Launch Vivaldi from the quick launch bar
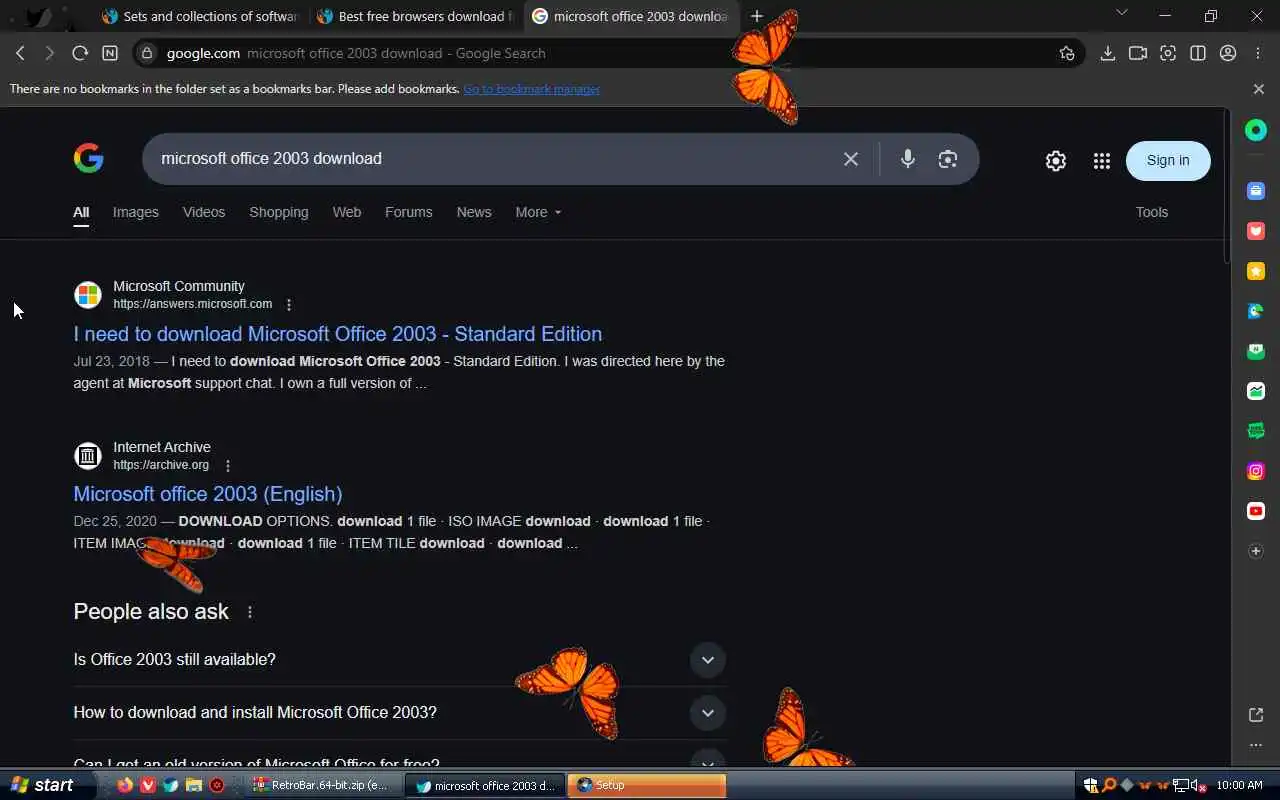This screenshot has height=800, width=1280. pos(148,785)
